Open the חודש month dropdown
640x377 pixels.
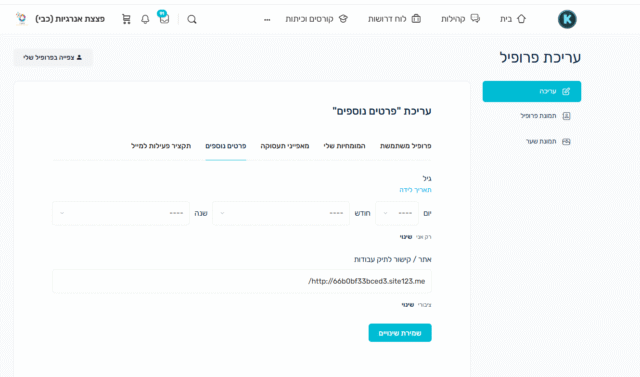pyautogui.click(x=281, y=213)
